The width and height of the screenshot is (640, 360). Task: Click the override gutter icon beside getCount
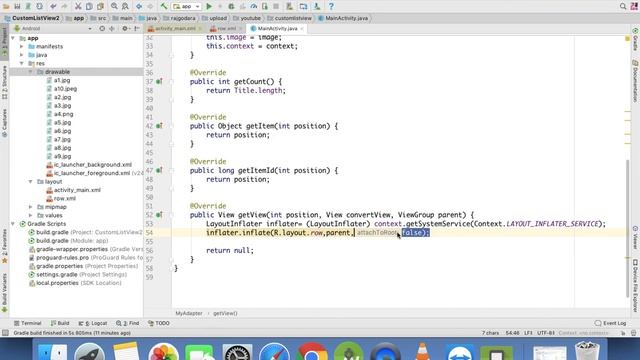click(x=159, y=82)
